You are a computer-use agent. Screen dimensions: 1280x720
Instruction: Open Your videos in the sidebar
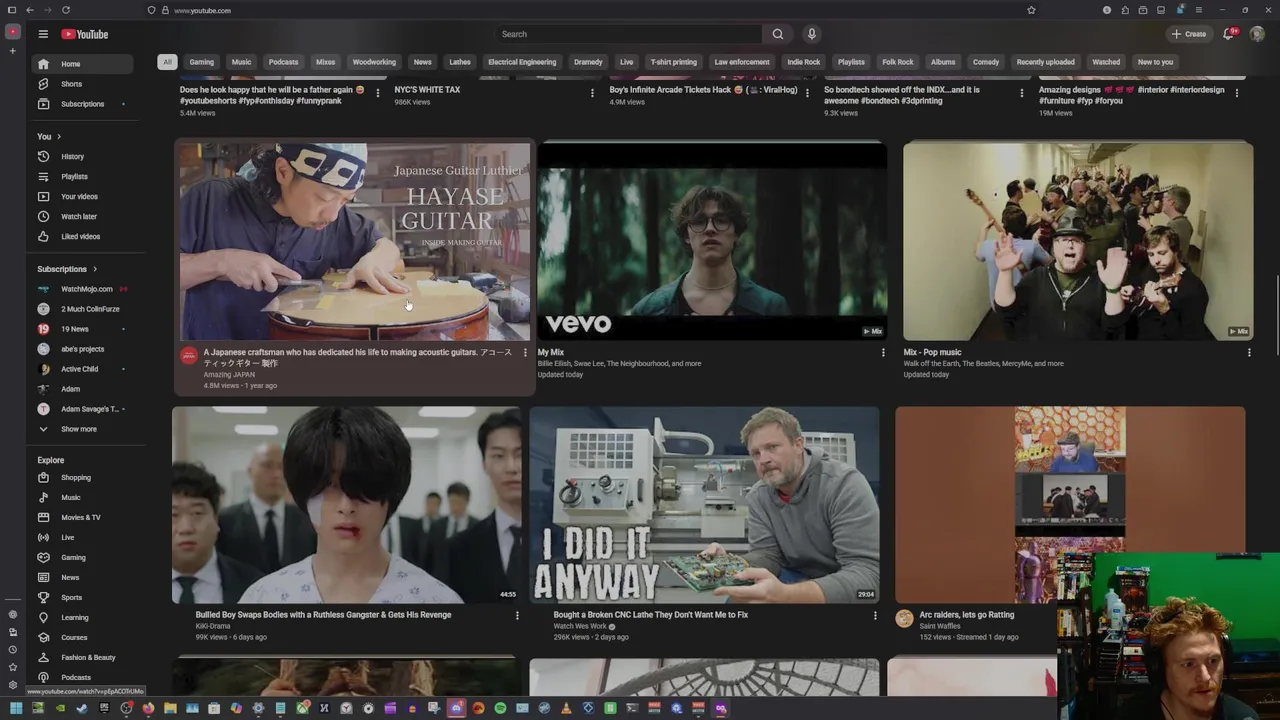pos(80,197)
